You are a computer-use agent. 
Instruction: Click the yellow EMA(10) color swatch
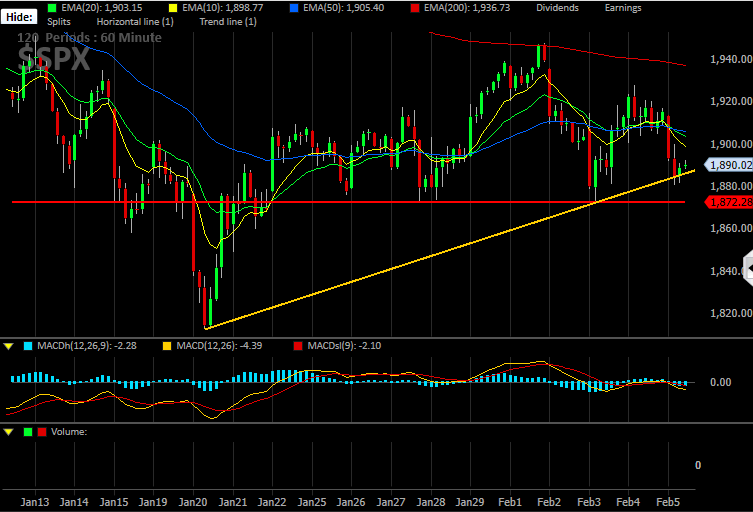(x=173, y=8)
